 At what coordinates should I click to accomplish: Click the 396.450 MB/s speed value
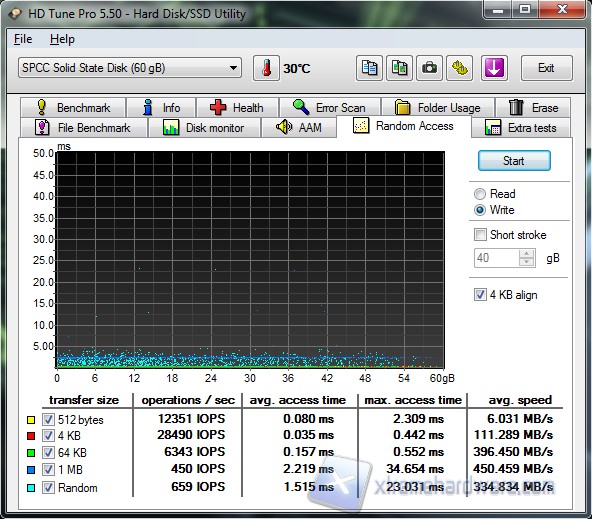pyautogui.click(x=513, y=452)
